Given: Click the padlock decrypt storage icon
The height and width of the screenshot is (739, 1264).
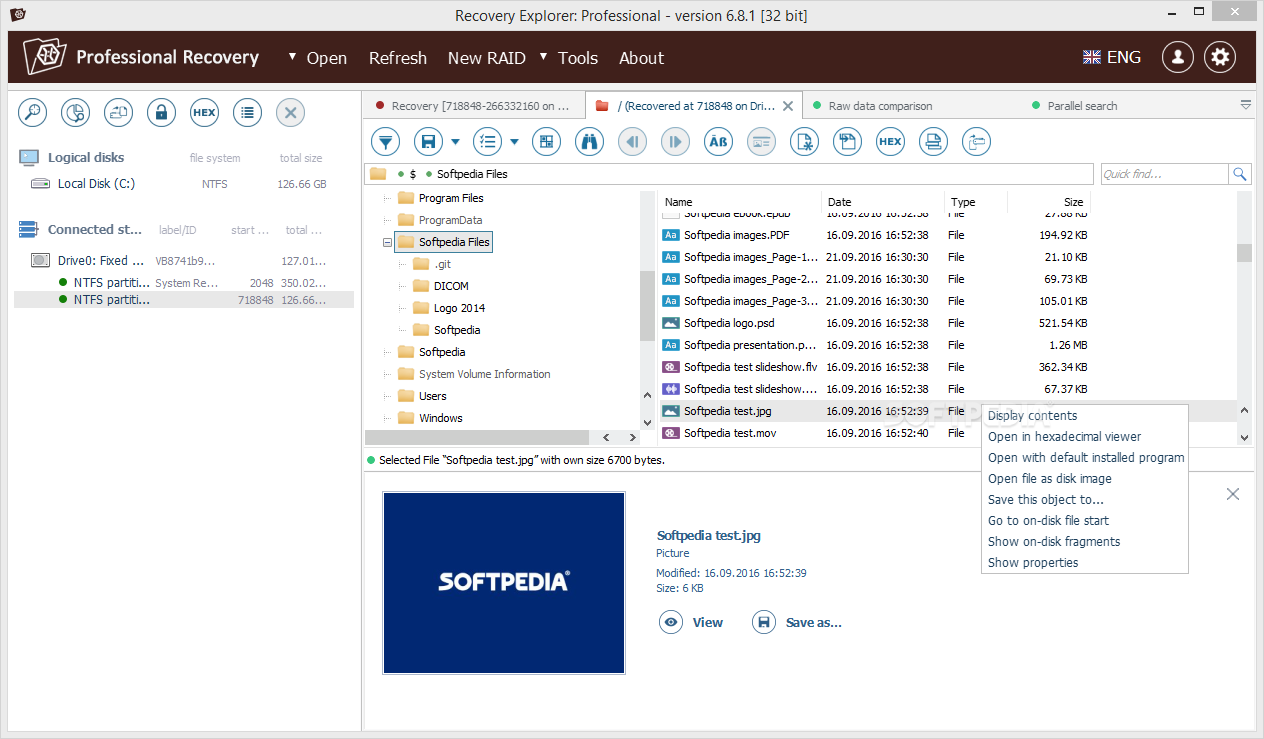Looking at the screenshot, I should click(x=161, y=113).
